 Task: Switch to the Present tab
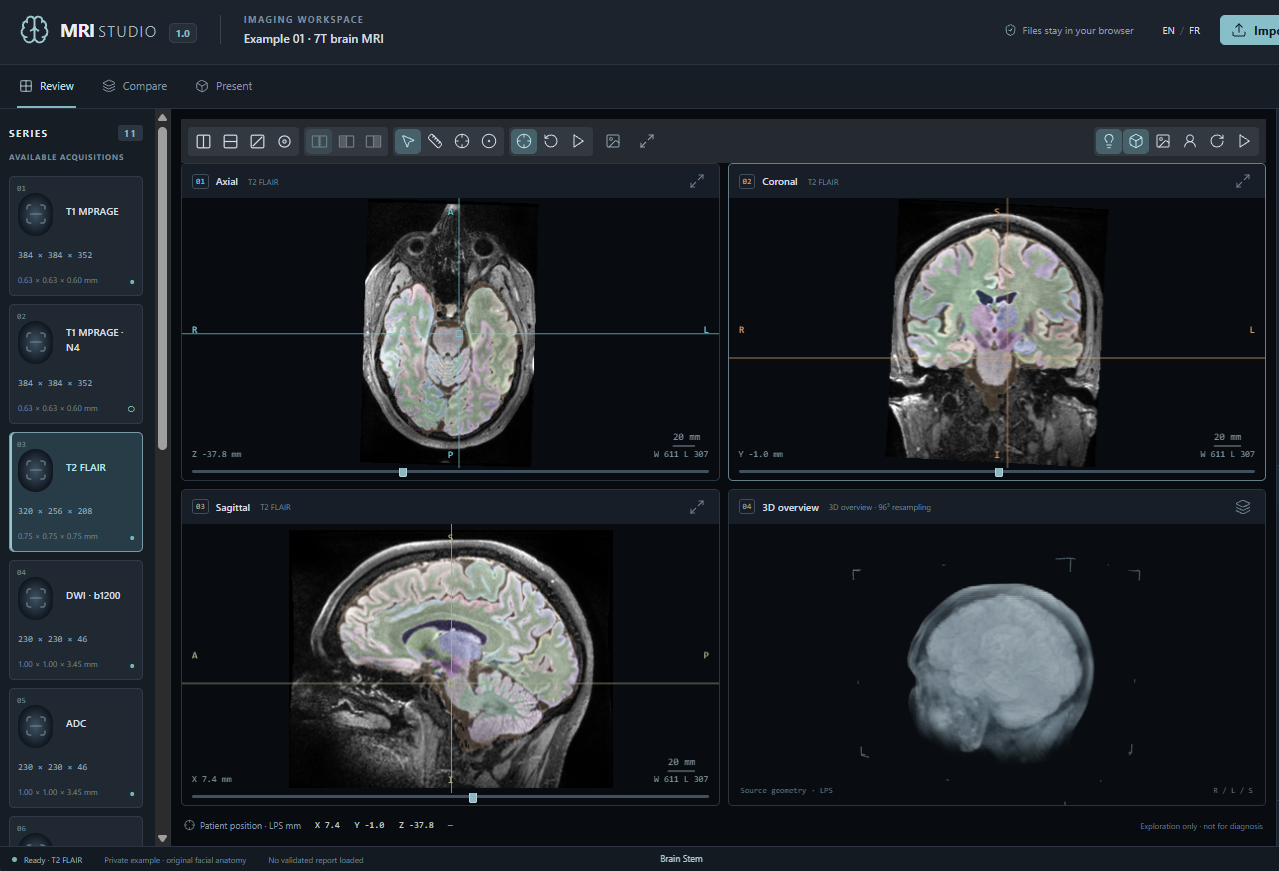click(224, 86)
